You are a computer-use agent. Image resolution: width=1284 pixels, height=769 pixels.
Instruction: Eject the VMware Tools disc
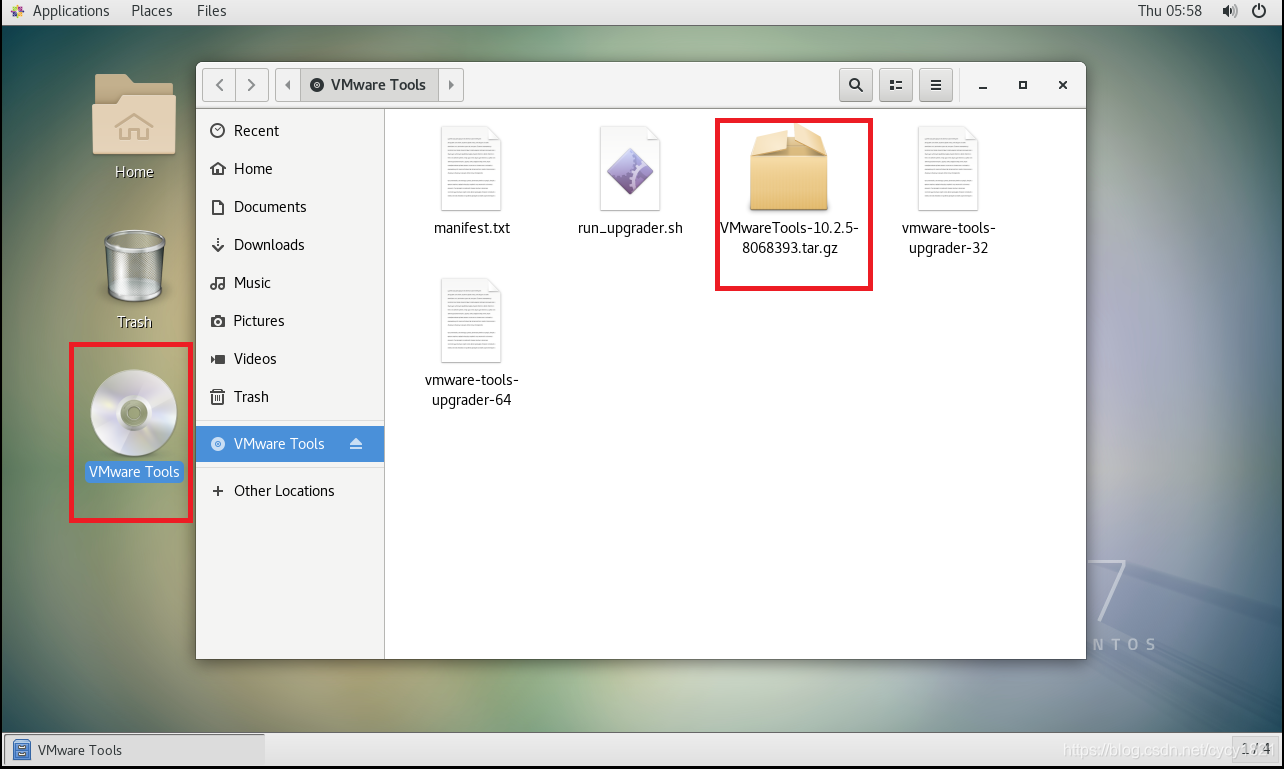[x=356, y=444]
